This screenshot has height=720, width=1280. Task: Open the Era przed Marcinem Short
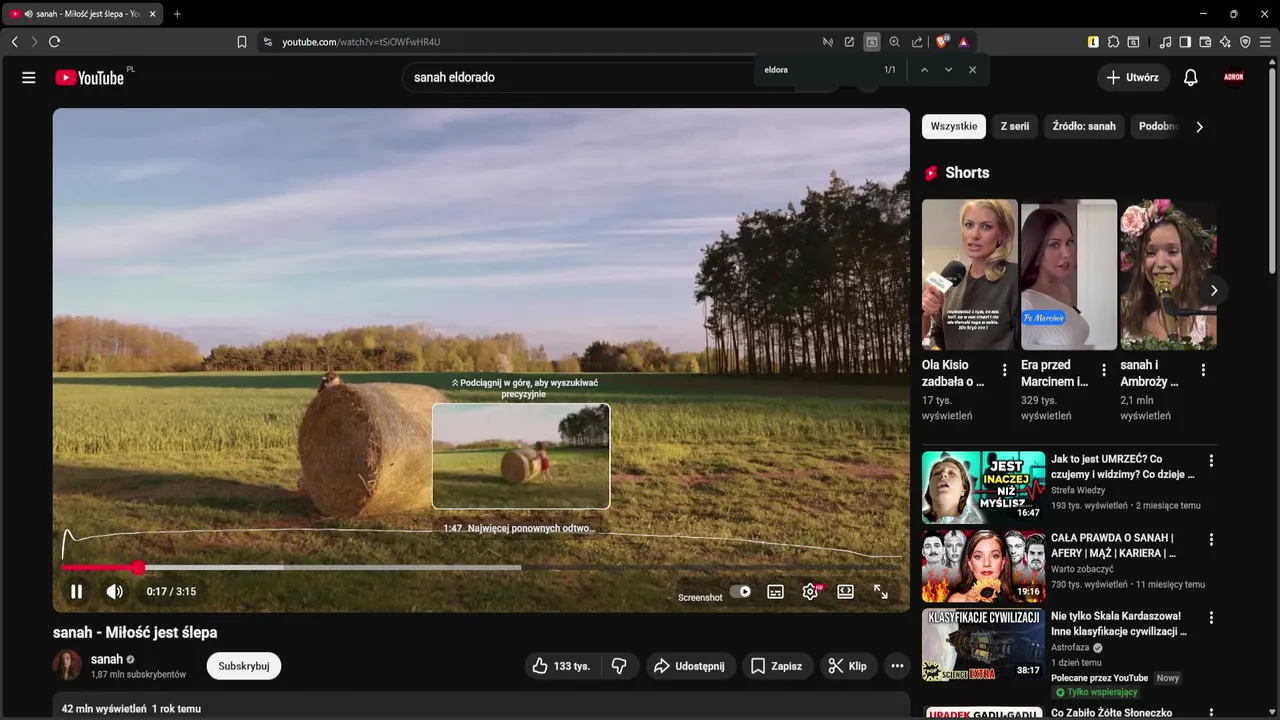pos(1068,274)
